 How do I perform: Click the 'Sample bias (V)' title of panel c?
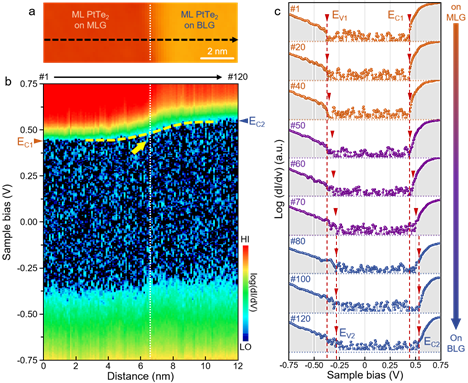pos(365,376)
